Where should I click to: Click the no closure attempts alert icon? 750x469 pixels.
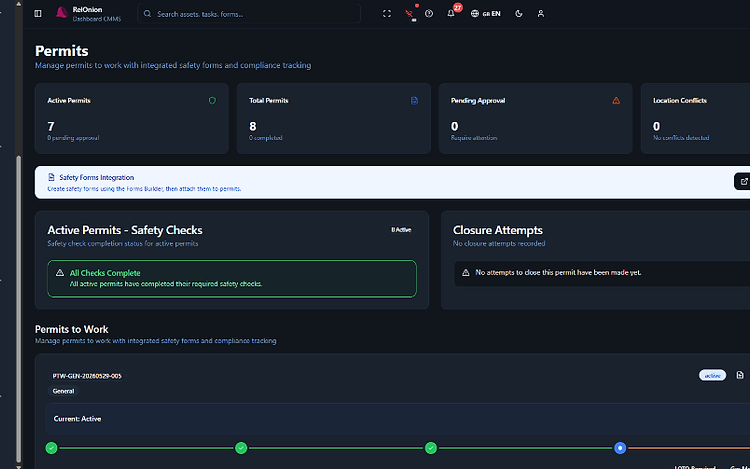tap(465, 273)
